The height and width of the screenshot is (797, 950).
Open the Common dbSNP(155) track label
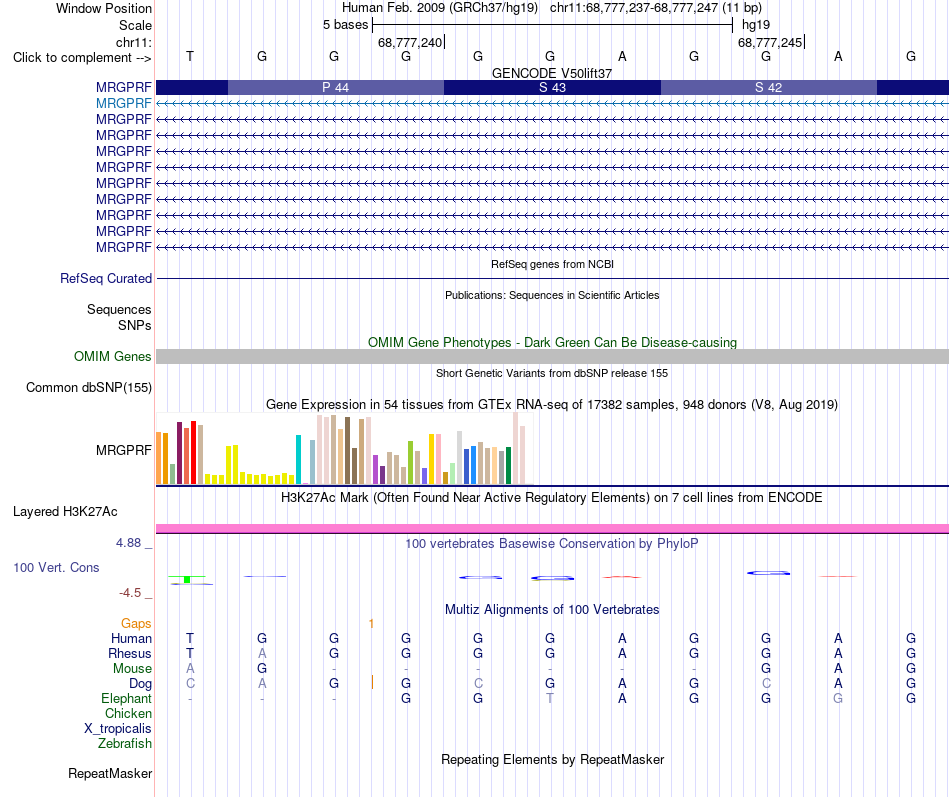pyautogui.click(x=88, y=387)
